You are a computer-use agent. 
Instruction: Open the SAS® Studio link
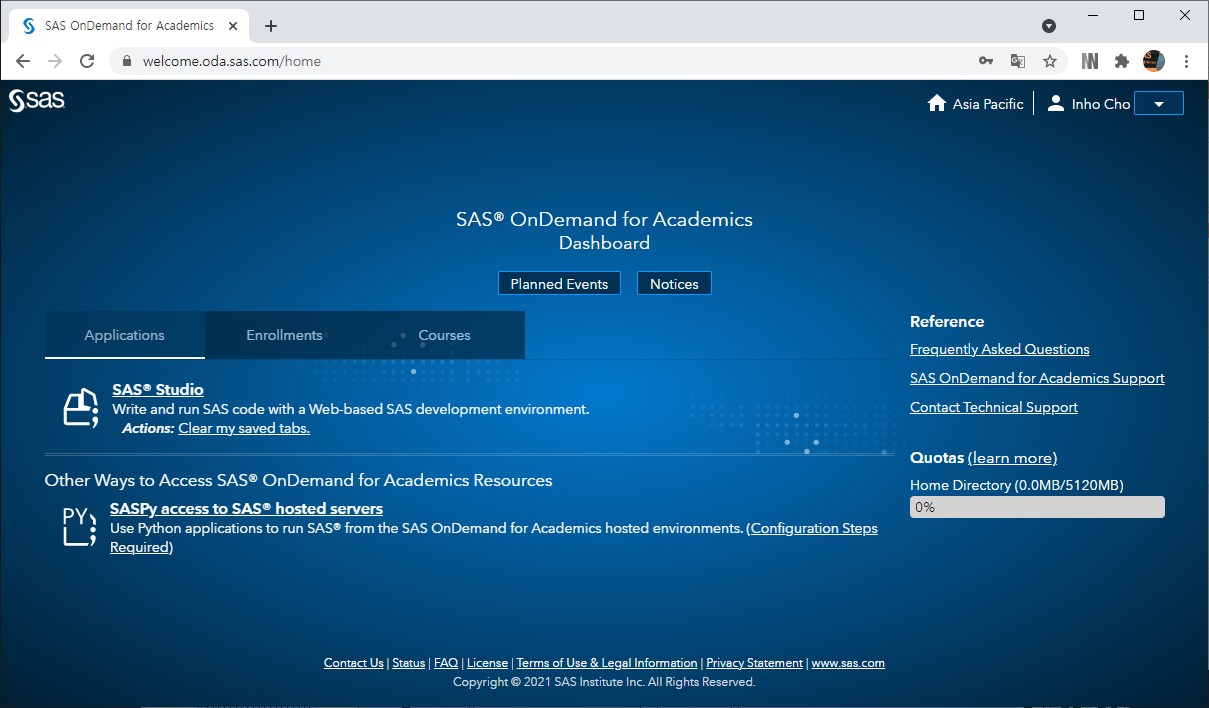(x=158, y=390)
